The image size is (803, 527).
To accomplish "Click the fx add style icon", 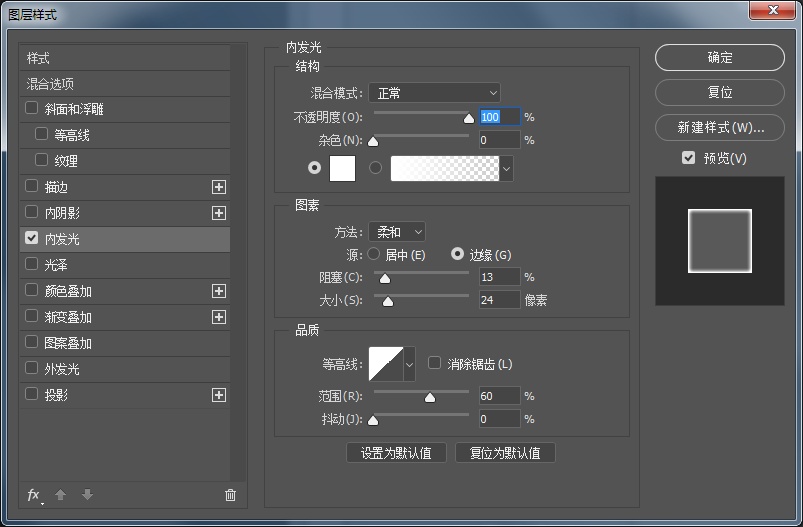I will [x=34, y=495].
